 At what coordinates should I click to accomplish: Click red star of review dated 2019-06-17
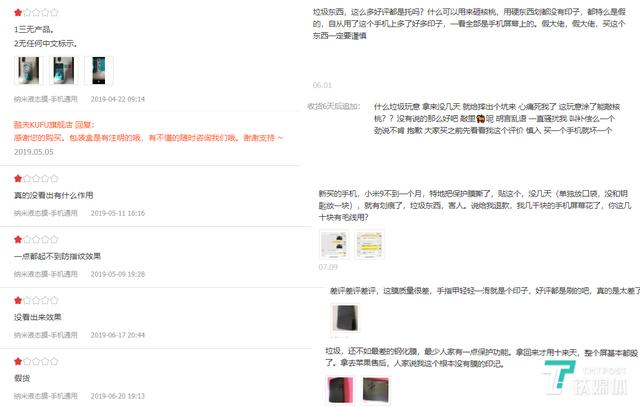coord(18,300)
